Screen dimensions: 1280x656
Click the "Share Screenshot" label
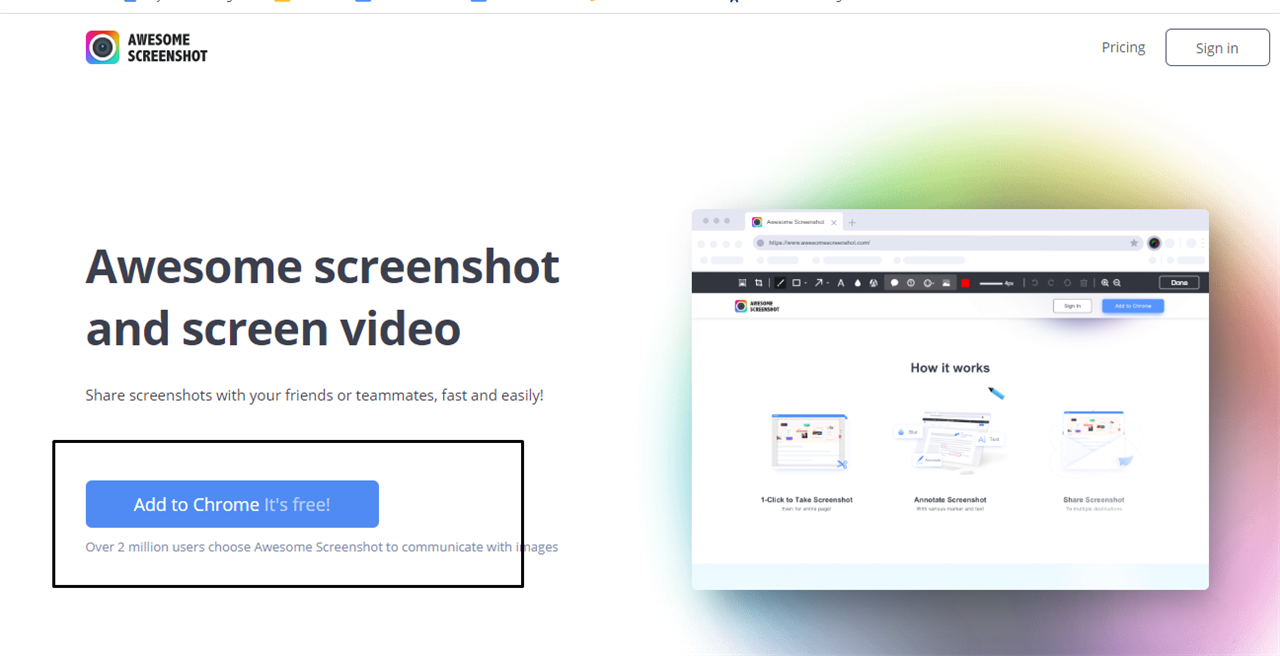1094,500
